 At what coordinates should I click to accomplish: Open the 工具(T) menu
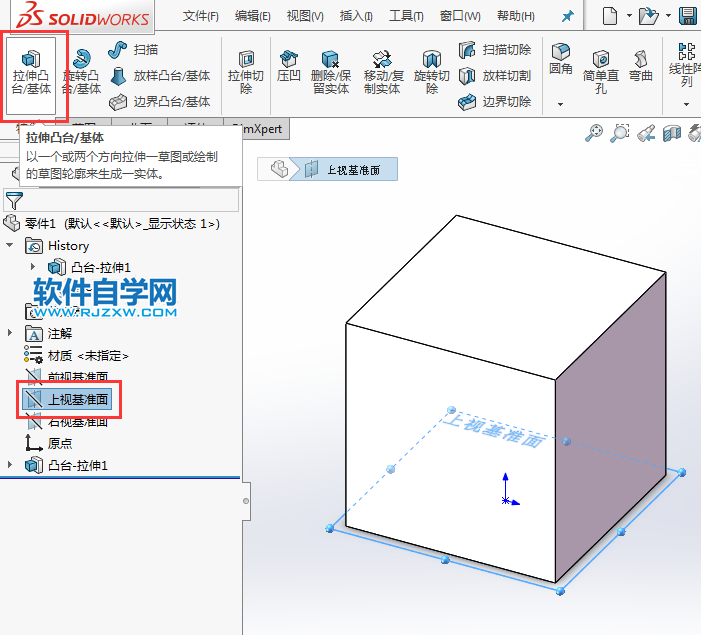point(406,17)
